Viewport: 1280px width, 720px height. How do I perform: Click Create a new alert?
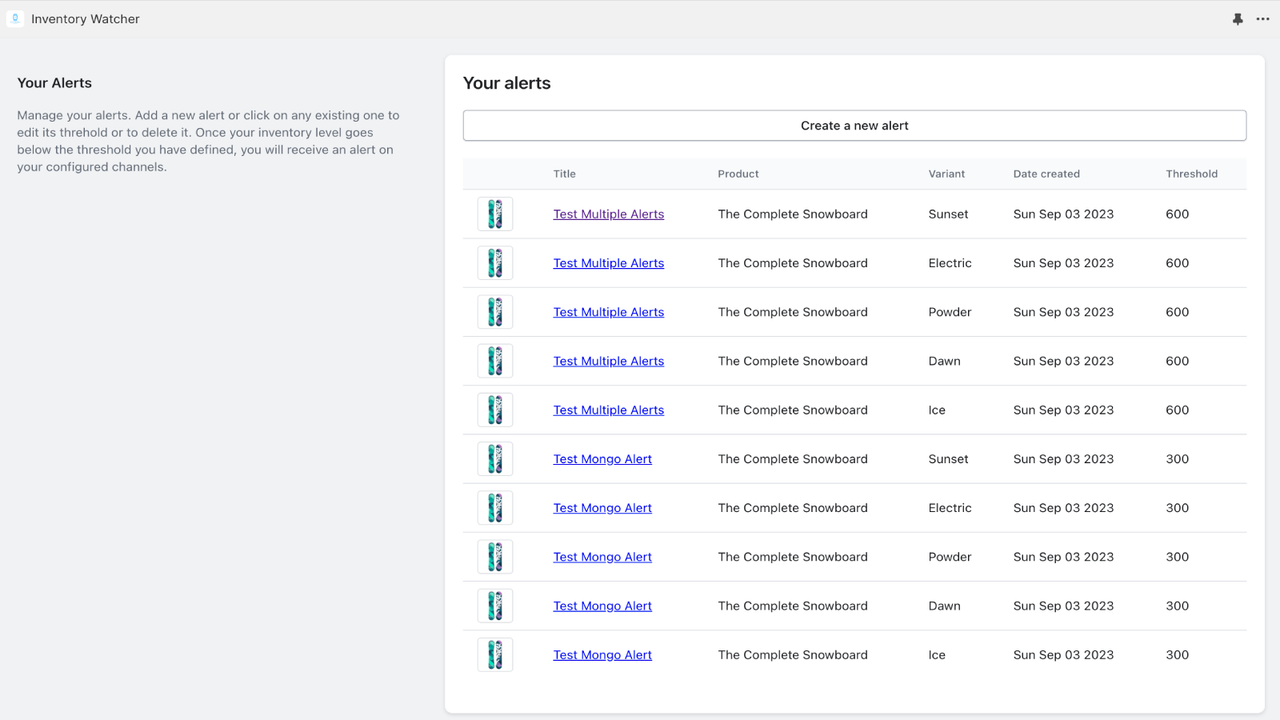(854, 125)
